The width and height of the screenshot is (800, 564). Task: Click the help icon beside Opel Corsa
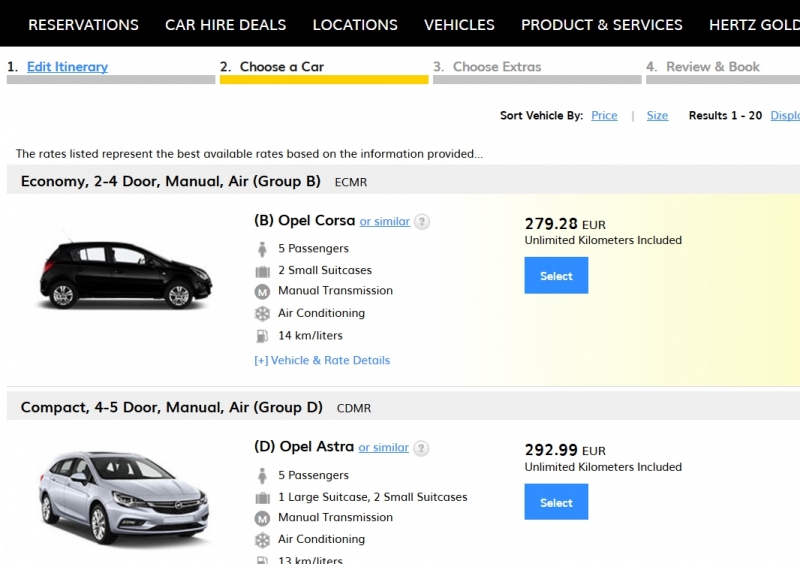tap(422, 222)
